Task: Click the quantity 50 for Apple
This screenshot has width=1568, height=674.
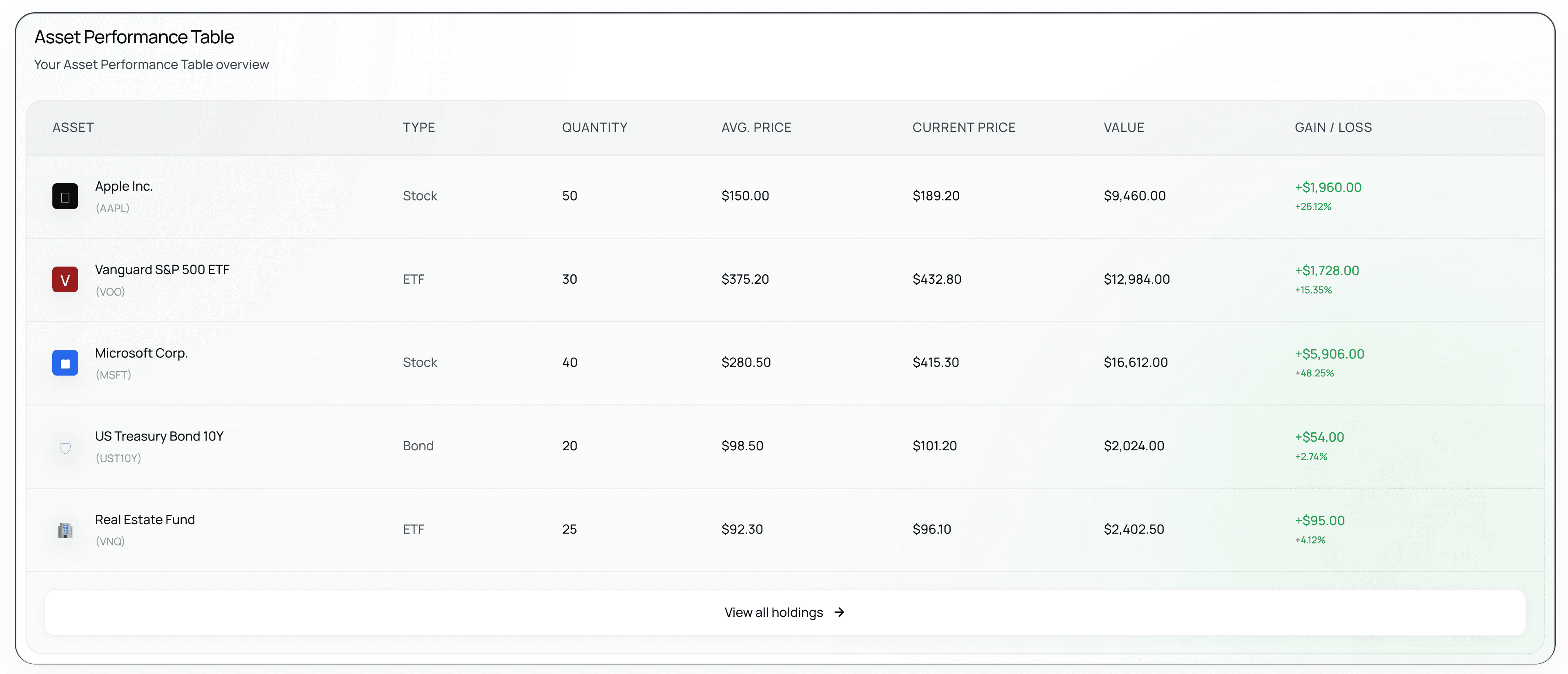Action: [x=570, y=196]
